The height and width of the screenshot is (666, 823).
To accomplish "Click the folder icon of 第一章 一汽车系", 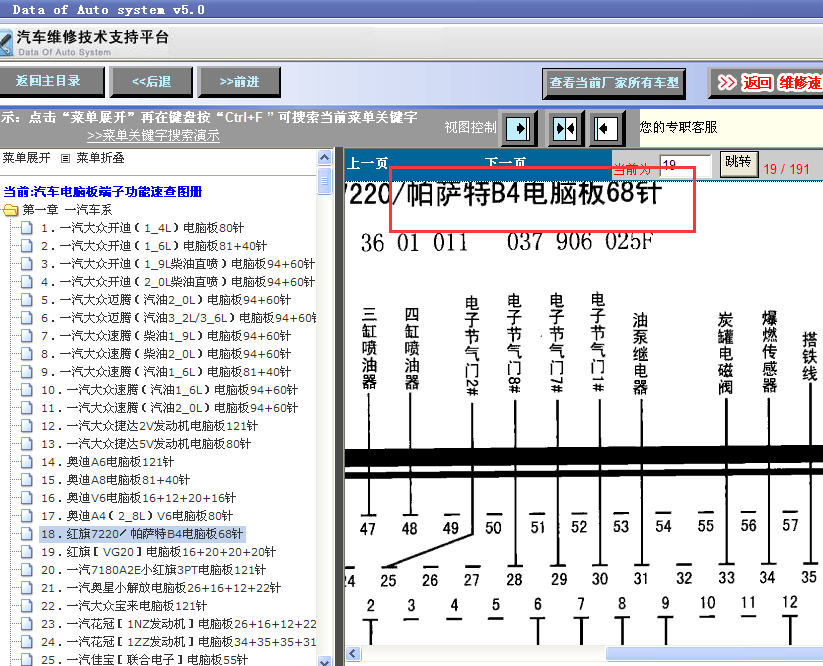I will 10,210.
